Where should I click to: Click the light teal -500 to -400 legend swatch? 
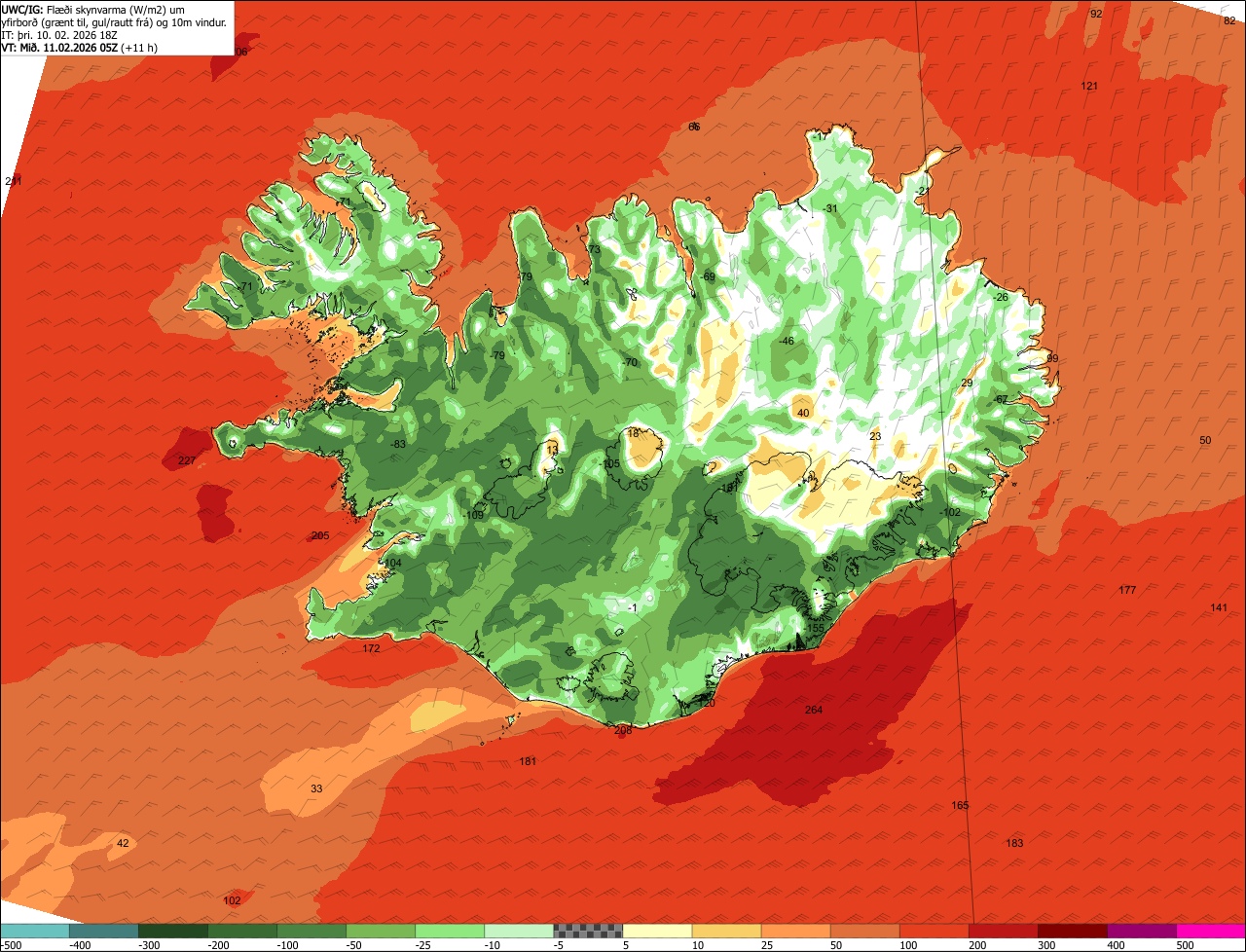point(35,931)
